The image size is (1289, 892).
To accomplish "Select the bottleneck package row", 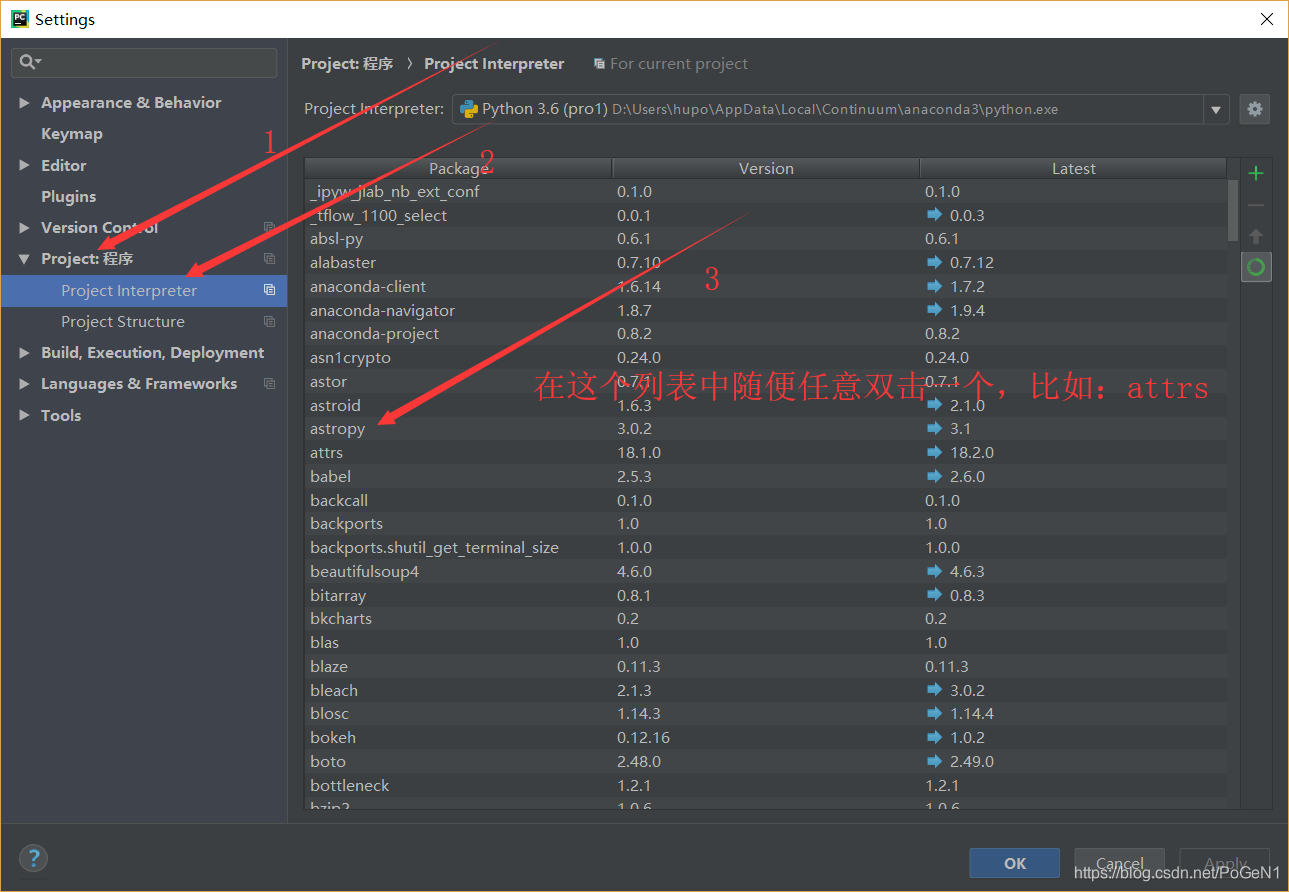I will 766,785.
